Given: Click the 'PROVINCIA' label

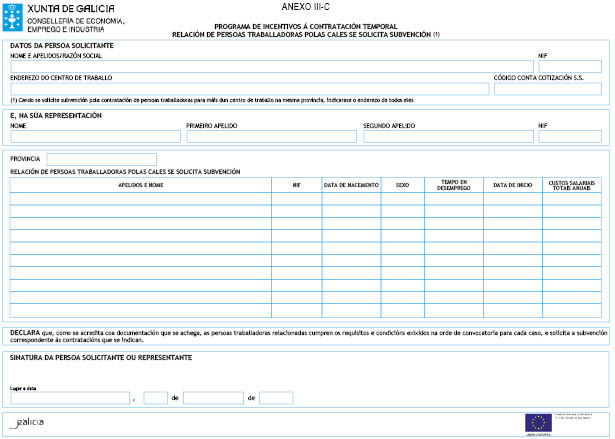Looking at the screenshot, I should coord(25,159).
